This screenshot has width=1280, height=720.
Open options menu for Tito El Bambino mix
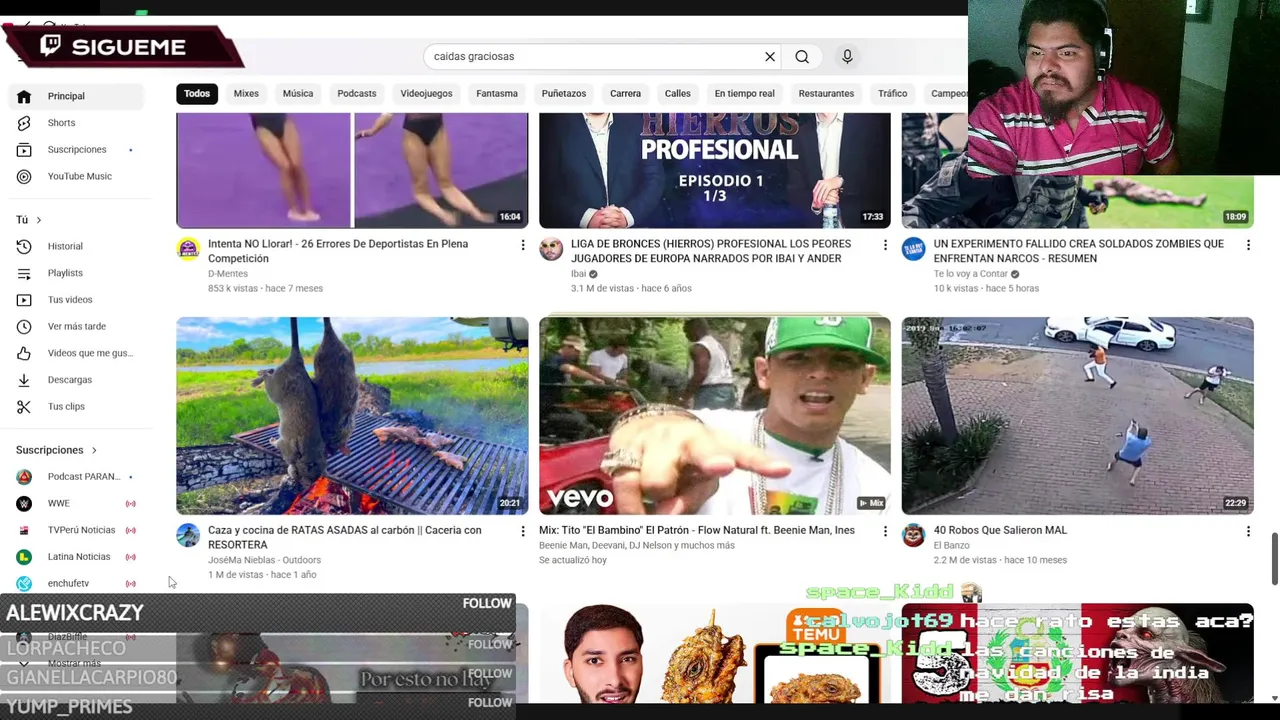click(x=885, y=531)
